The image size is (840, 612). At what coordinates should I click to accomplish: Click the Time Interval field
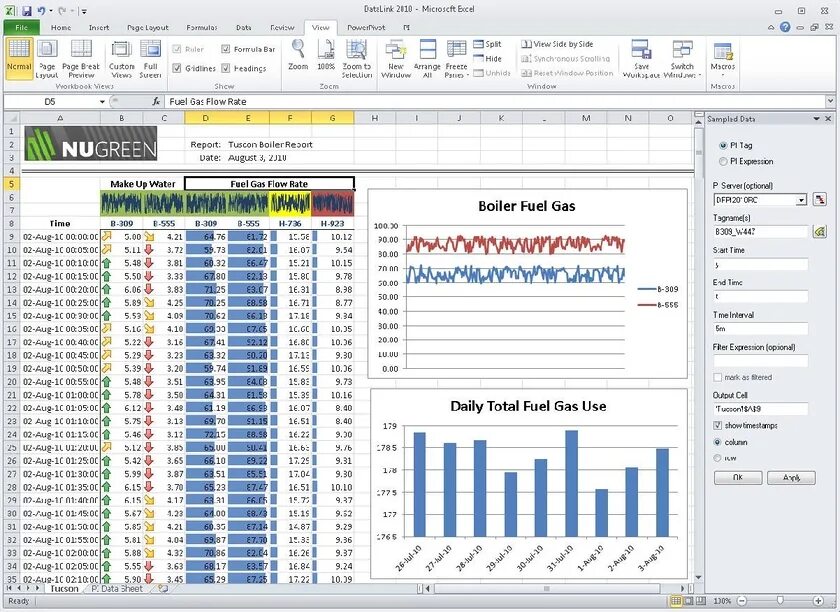point(760,329)
